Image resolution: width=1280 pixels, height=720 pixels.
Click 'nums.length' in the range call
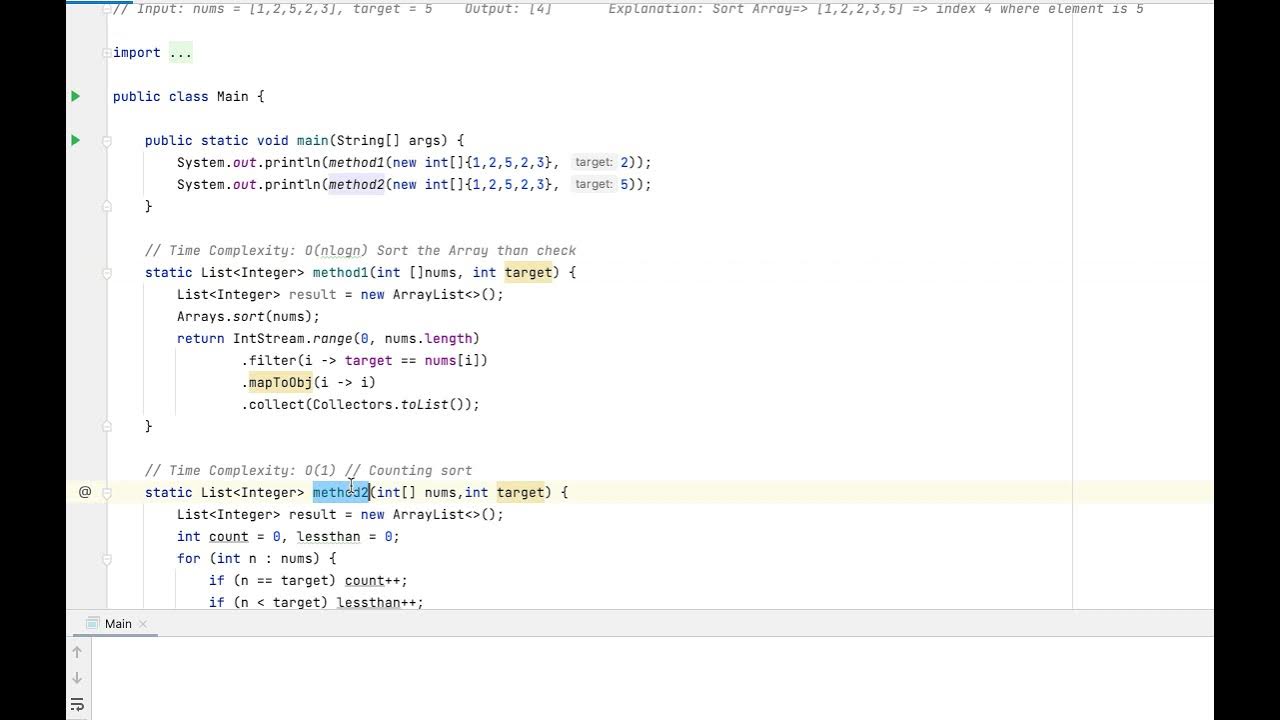click(428, 338)
